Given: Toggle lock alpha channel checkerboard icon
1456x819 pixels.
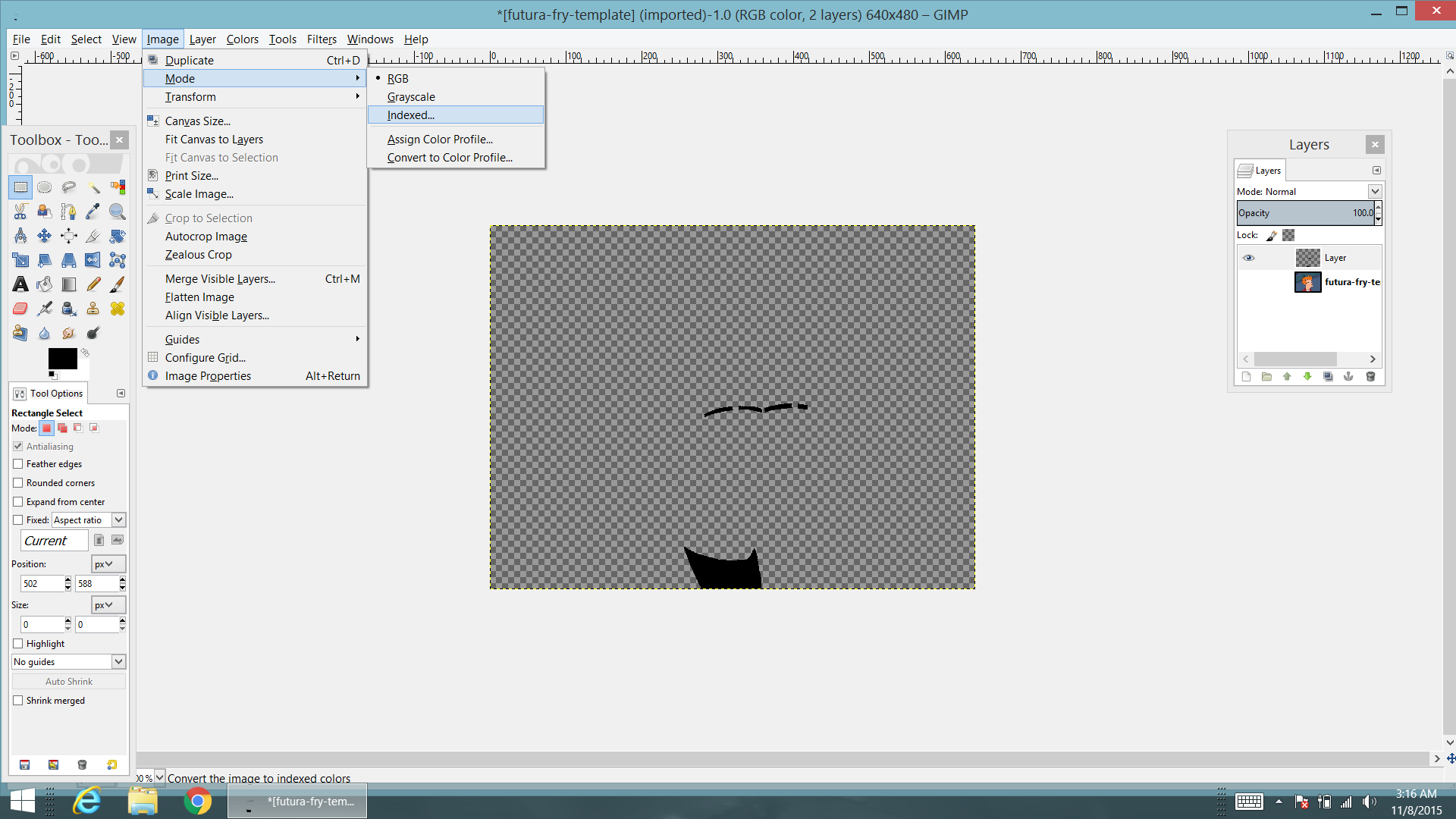Looking at the screenshot, I should point(1288,235).
